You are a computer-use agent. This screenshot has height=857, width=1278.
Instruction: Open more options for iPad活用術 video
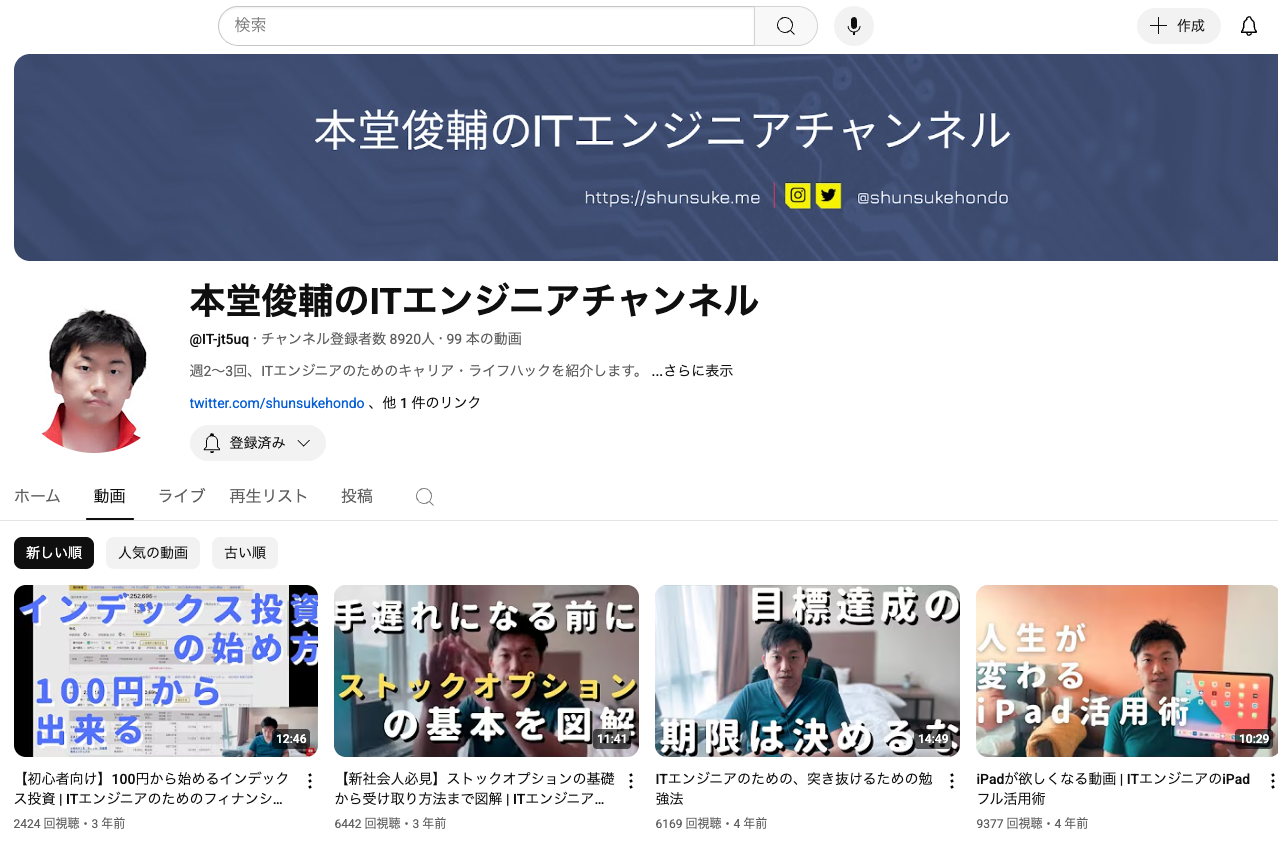[x=1272, y=781]
